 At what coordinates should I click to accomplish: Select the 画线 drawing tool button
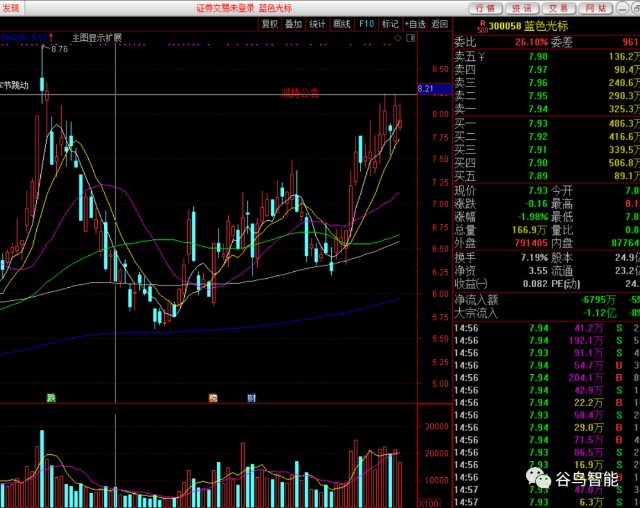tap(342, 24)
